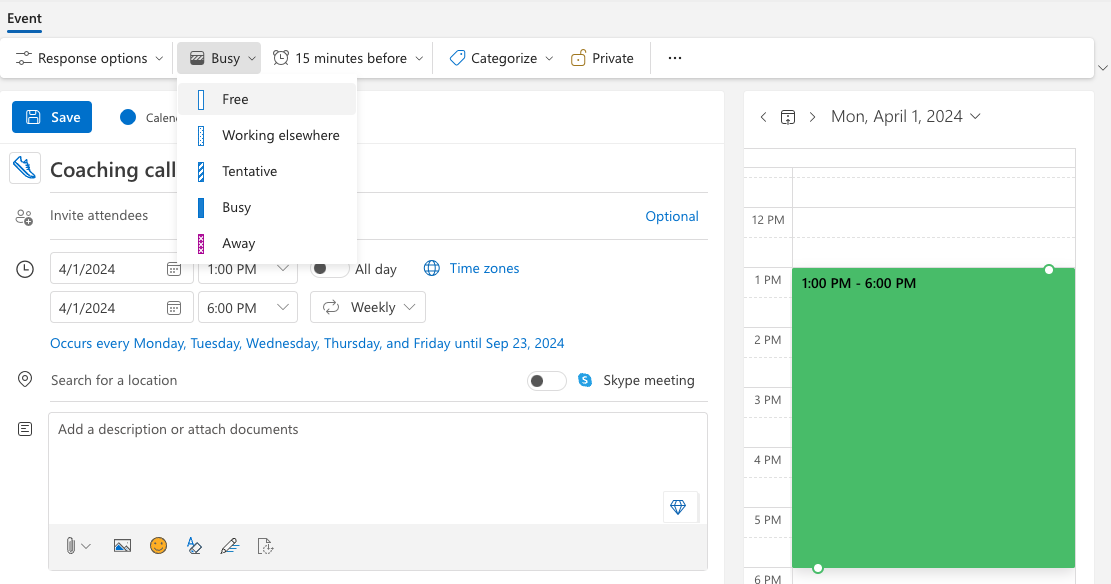Jump to today in the calendar pane
The image size is (1111, 584).
click(788, 117)
